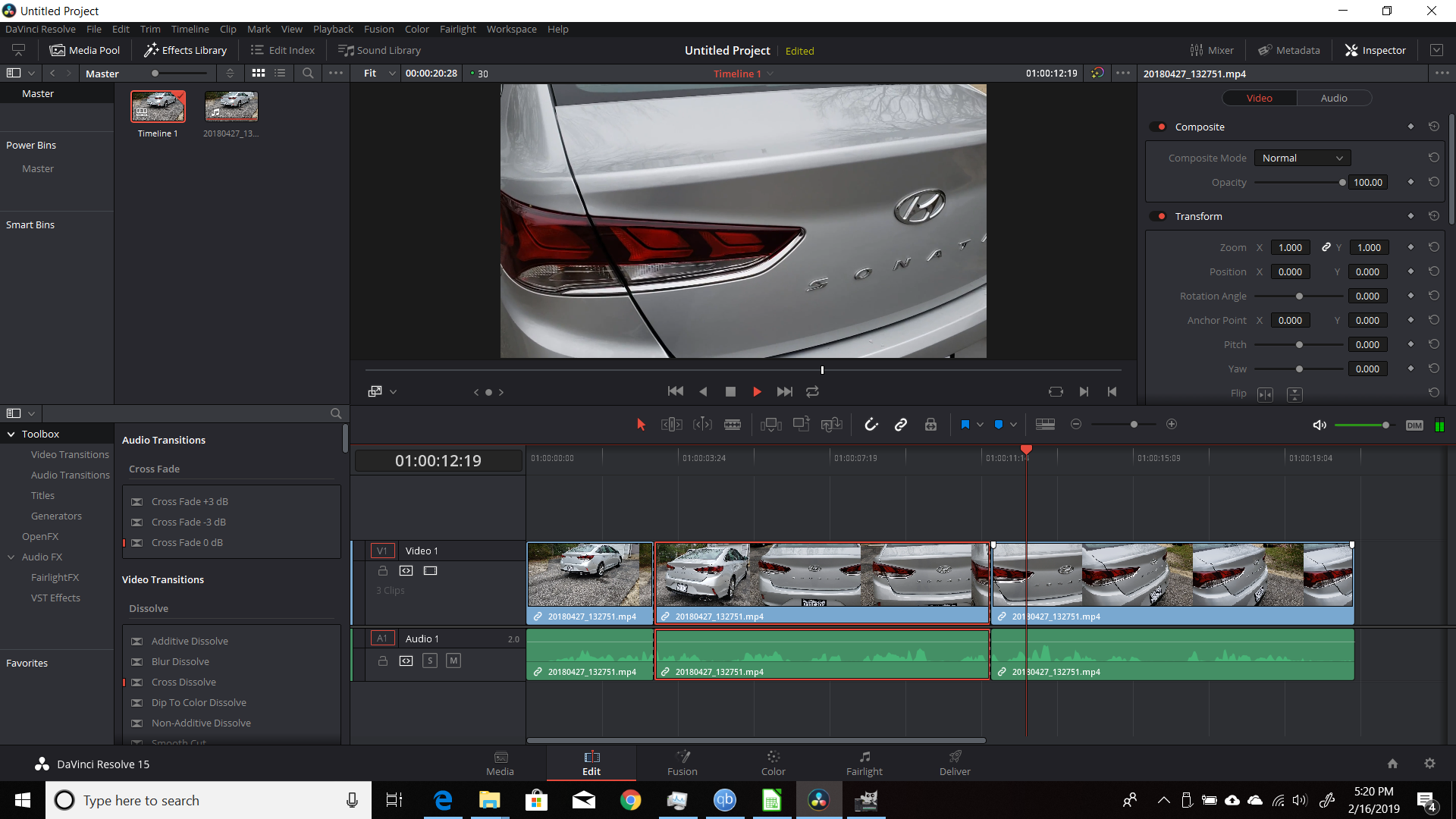Open viewer zoom Fit dropdown

(379, 74)
